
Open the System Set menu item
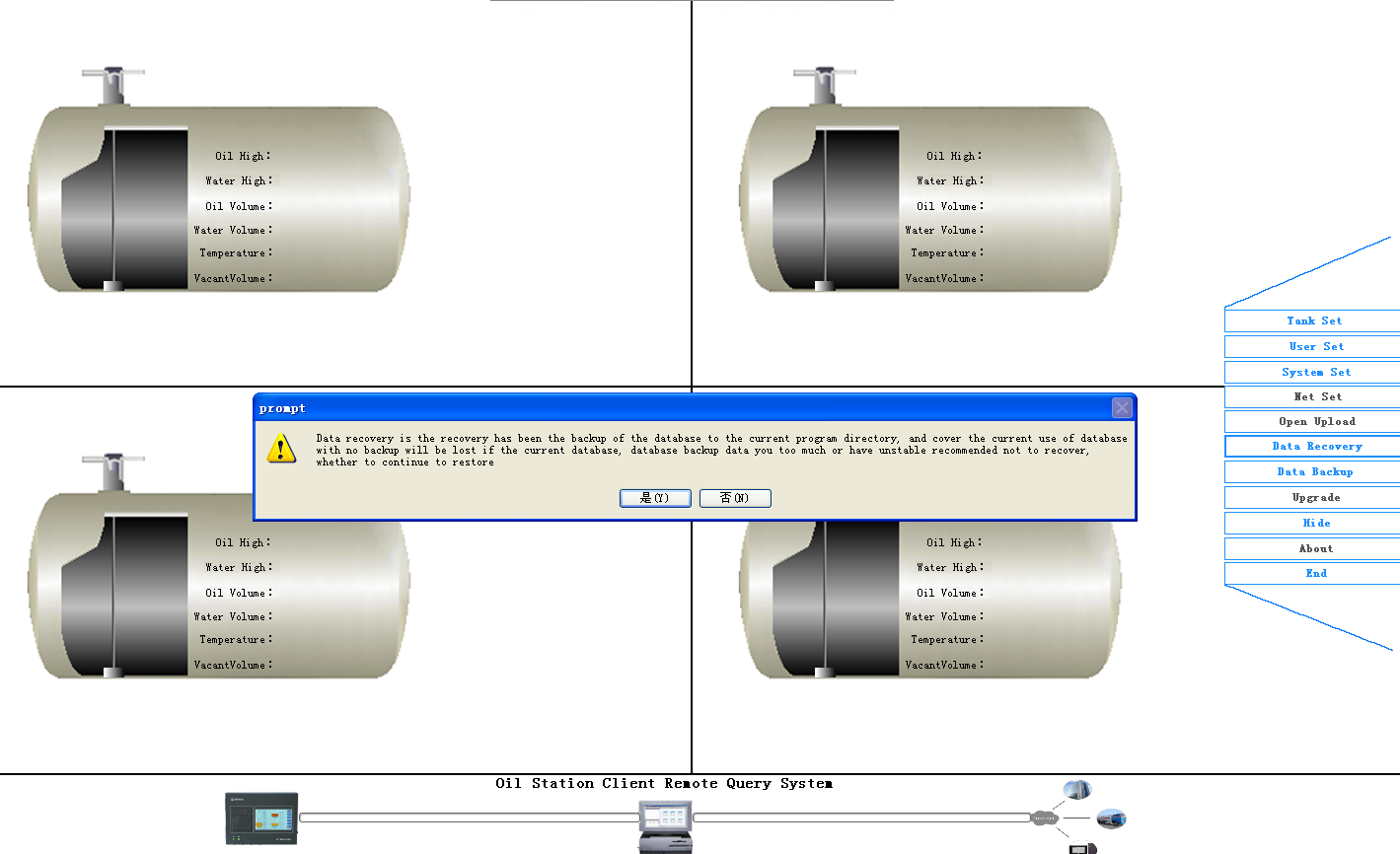coord(1313,372)
